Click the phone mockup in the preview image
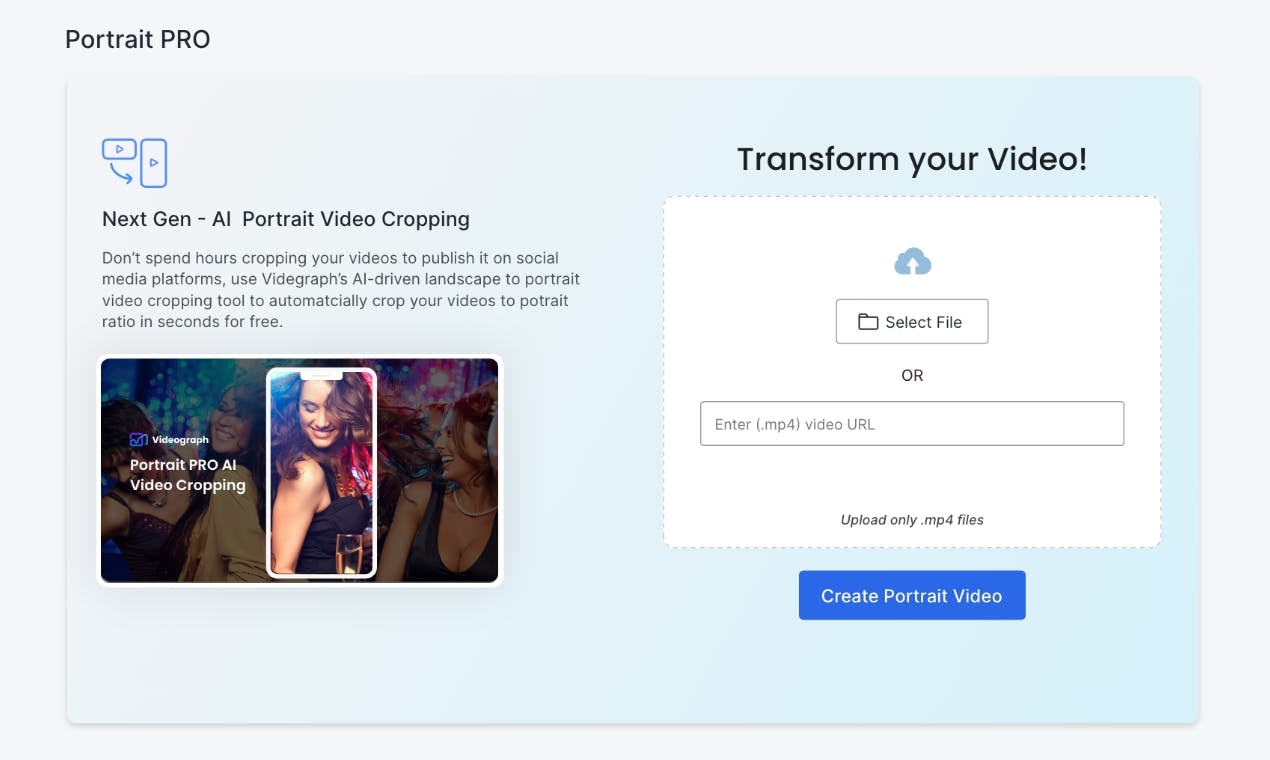The image size is (1270, 760). coord(321,473)
